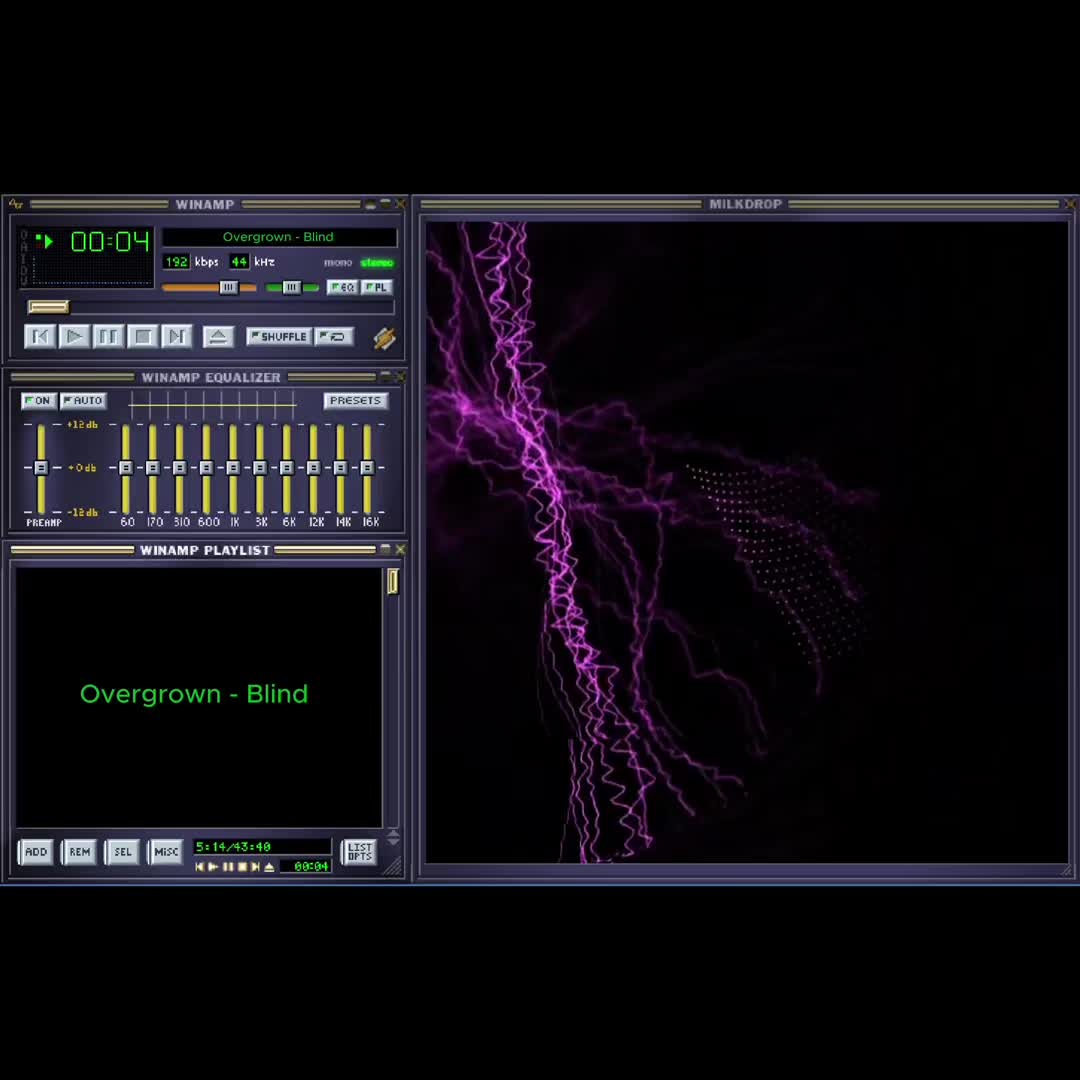Click the Milkdrop visualization area
The image size is (1080, 1080).
coord(747,542)
